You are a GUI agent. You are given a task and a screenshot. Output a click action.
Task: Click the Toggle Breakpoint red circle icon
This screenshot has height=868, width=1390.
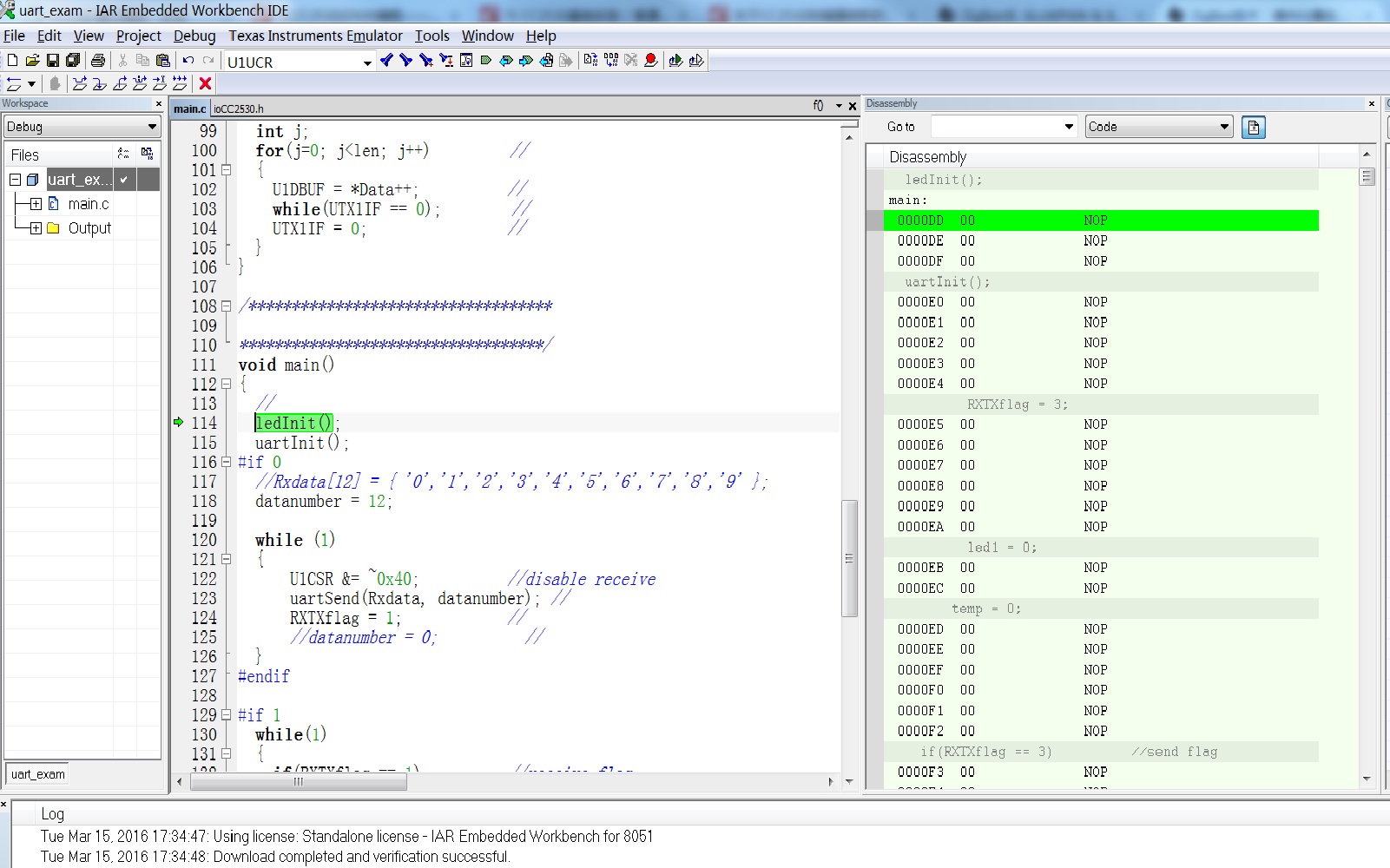coord(650,60)
